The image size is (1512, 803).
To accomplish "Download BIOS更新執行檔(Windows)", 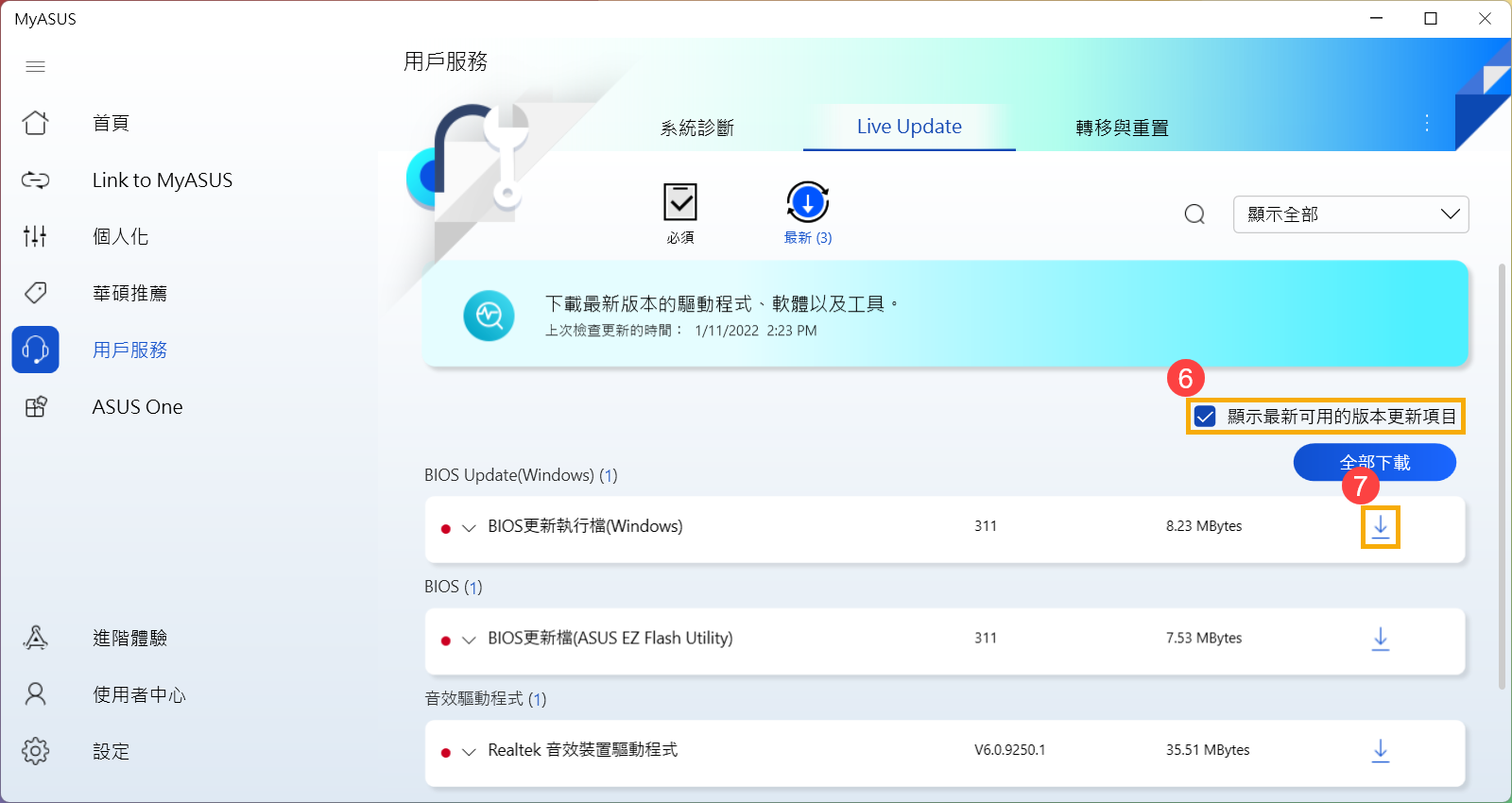I will click(1381, 527).
